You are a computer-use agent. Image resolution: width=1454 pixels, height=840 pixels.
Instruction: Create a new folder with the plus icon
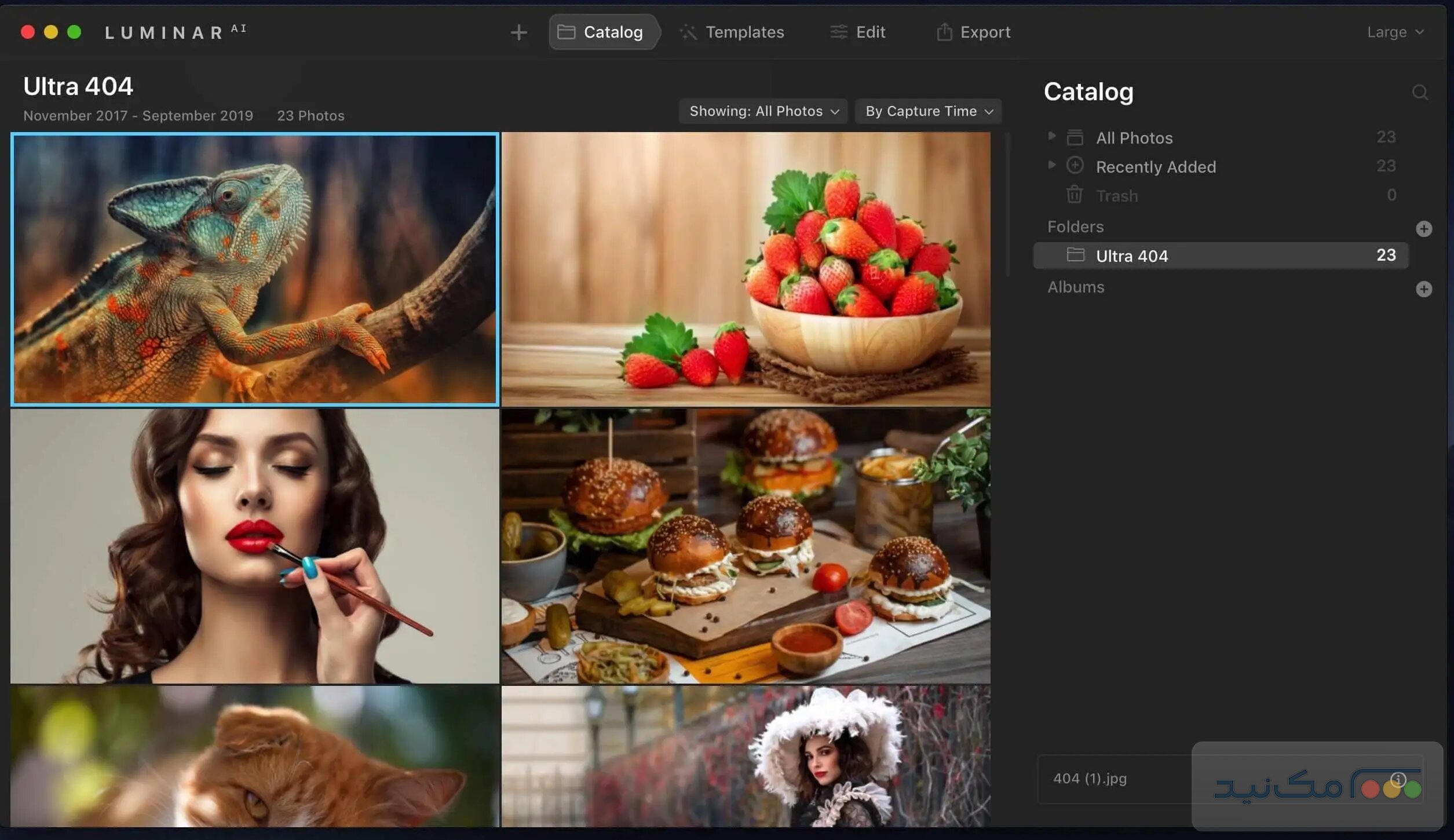tap(1424, 228)
